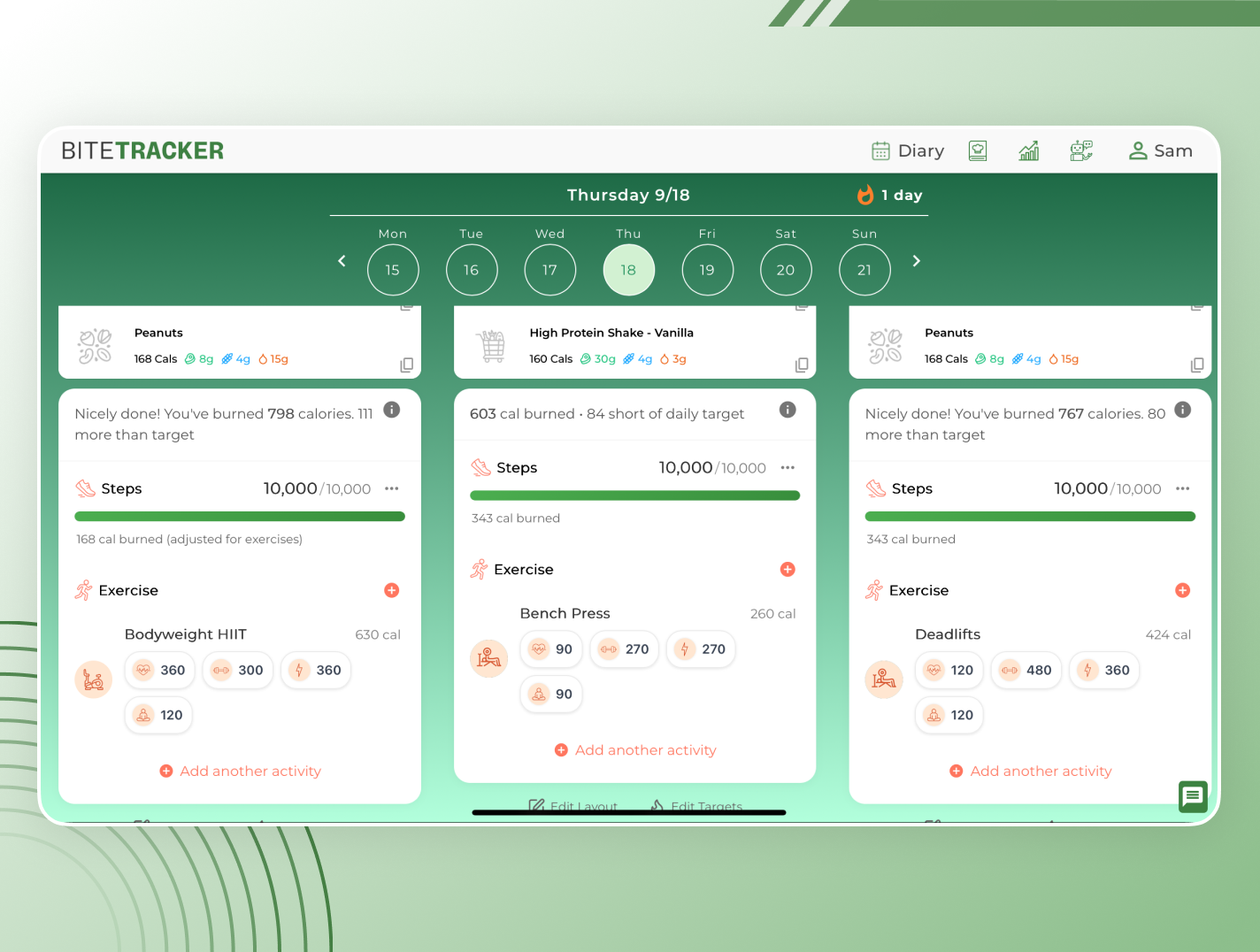Click the streak flame next to 1 day

click(864, 195)
